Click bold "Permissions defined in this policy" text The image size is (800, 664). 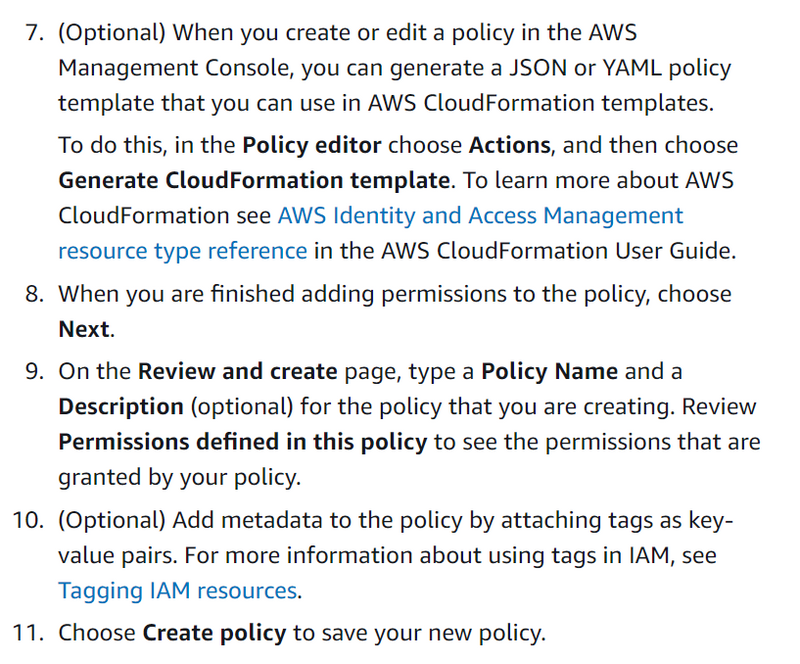pyautogui.click(x=243, y=442)
